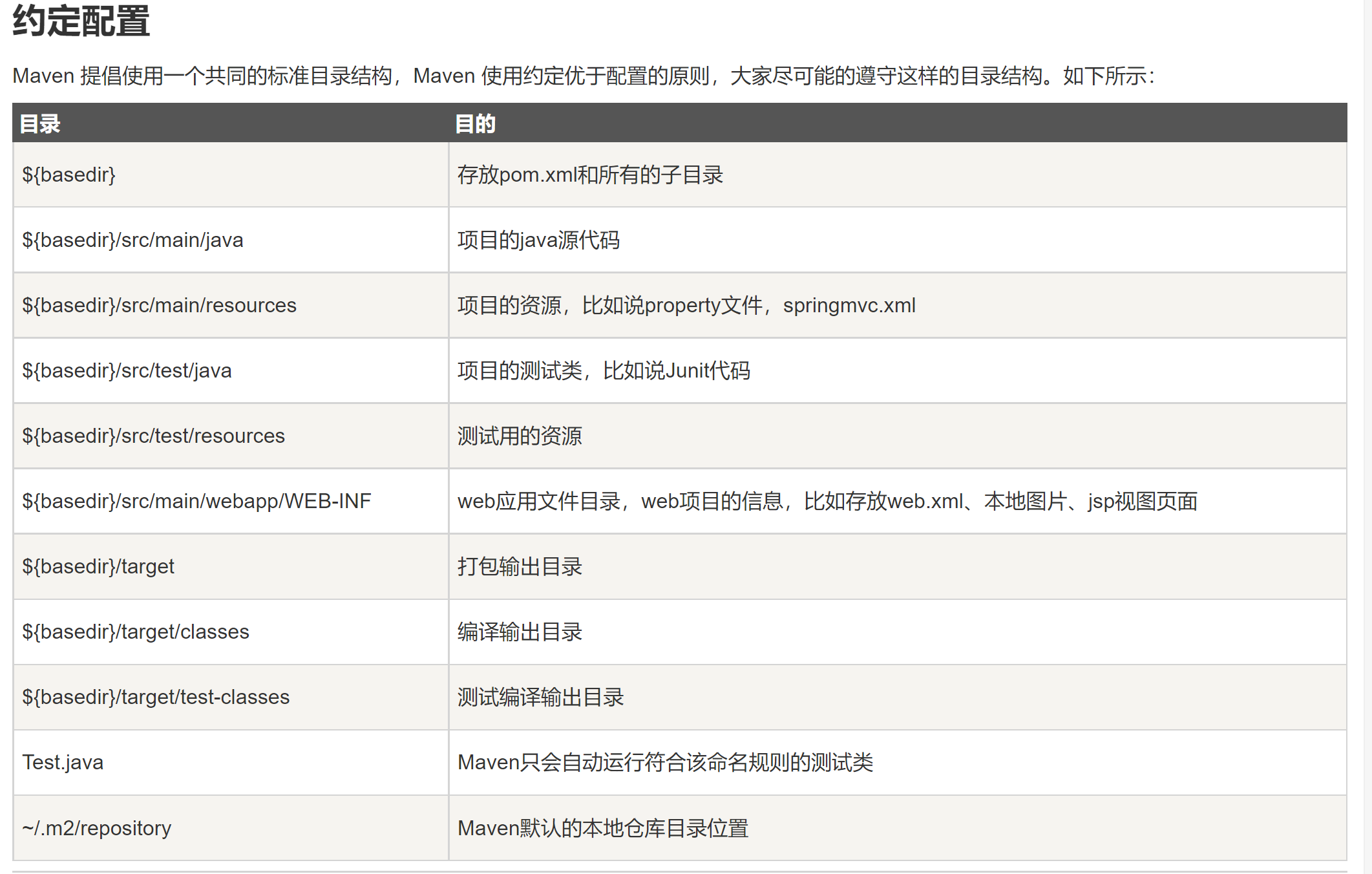Click the 打包输出目录 description
This screenshot has width=1372, height=874.
click(x=520, y=566)
